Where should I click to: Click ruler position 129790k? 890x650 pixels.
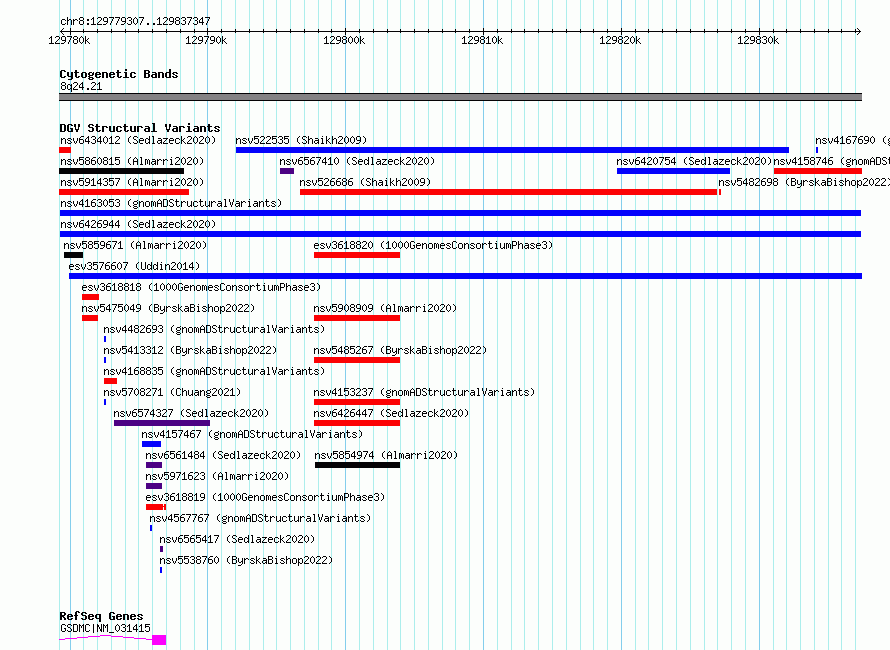coord(207,40)
